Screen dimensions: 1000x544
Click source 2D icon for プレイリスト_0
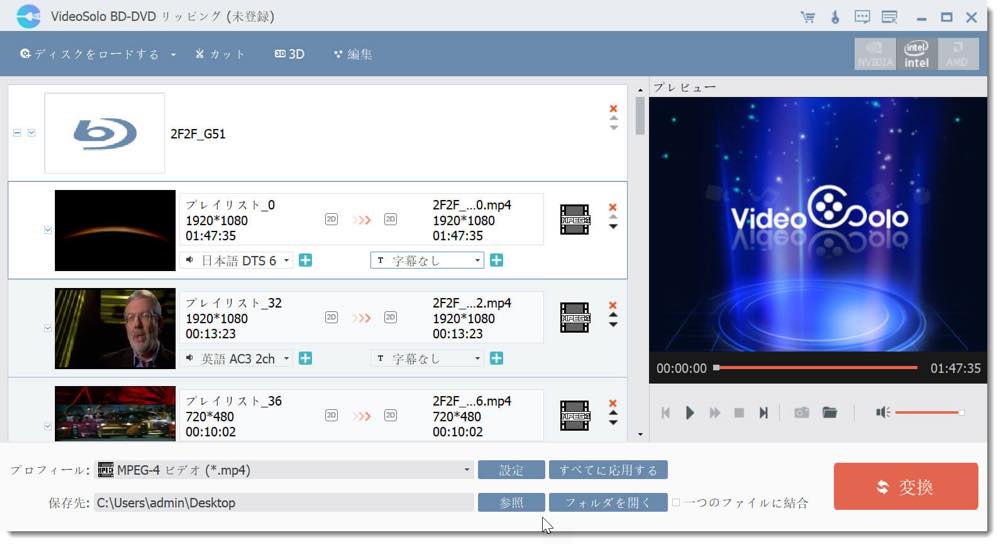[331, 219]
